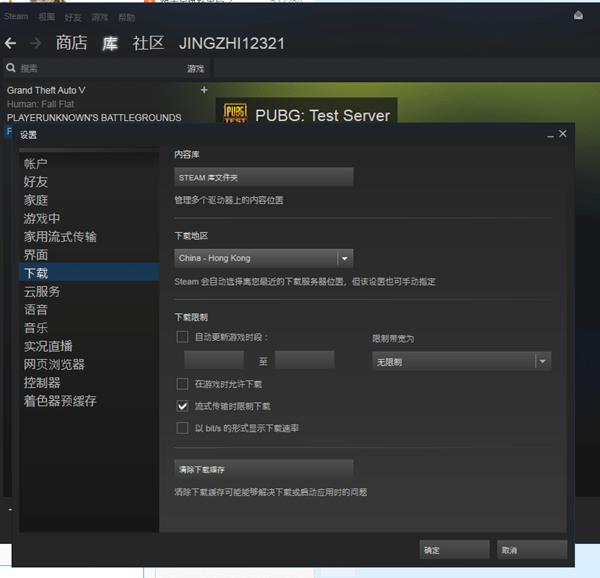
Task: Open the notification icon at top right
Action: tap(578, 16)
